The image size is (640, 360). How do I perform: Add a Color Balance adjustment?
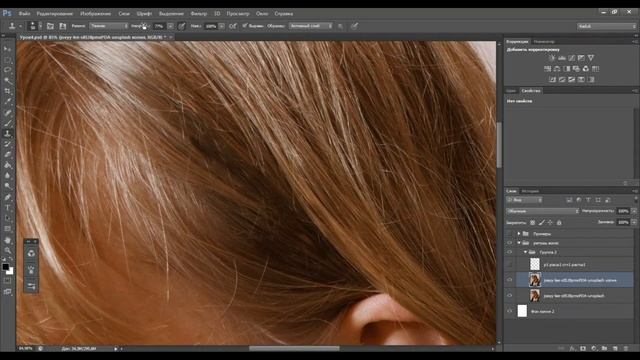tap(557, 69)
